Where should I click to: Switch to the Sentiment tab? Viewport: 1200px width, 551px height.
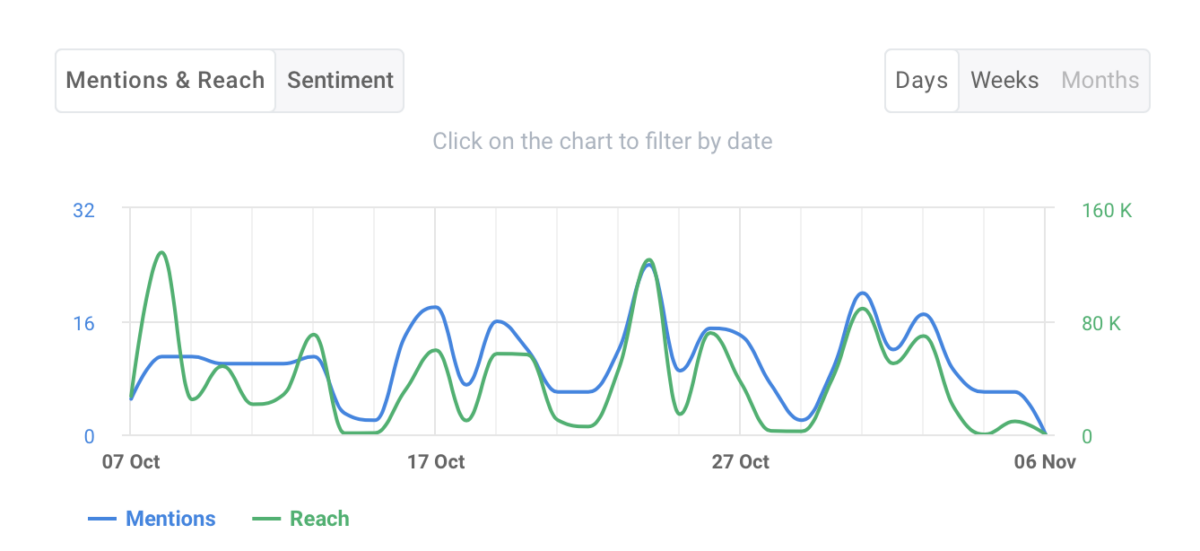[x=340, y=81]
